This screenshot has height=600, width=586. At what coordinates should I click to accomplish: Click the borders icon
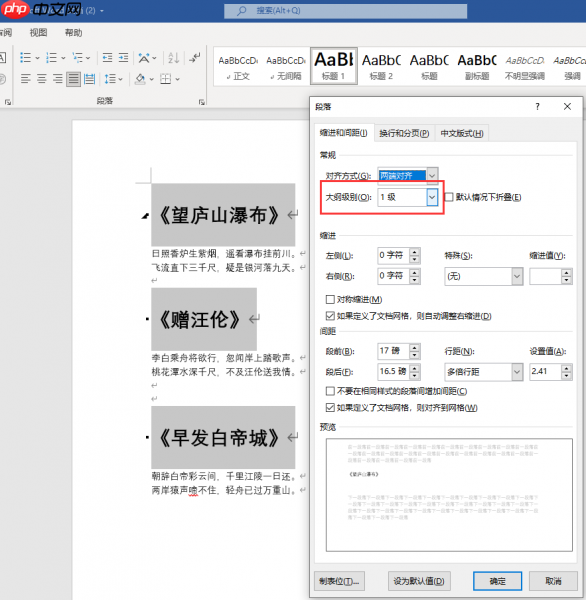coord(166,79)
